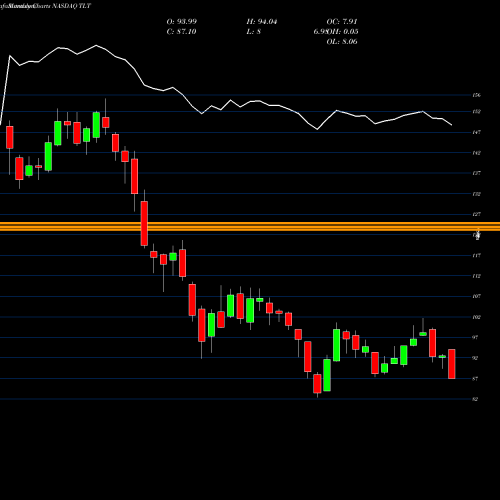This screenshot has width=500, height=500.
Task: Click the tall red candle crossing the orange band
Action: point(144,223)
